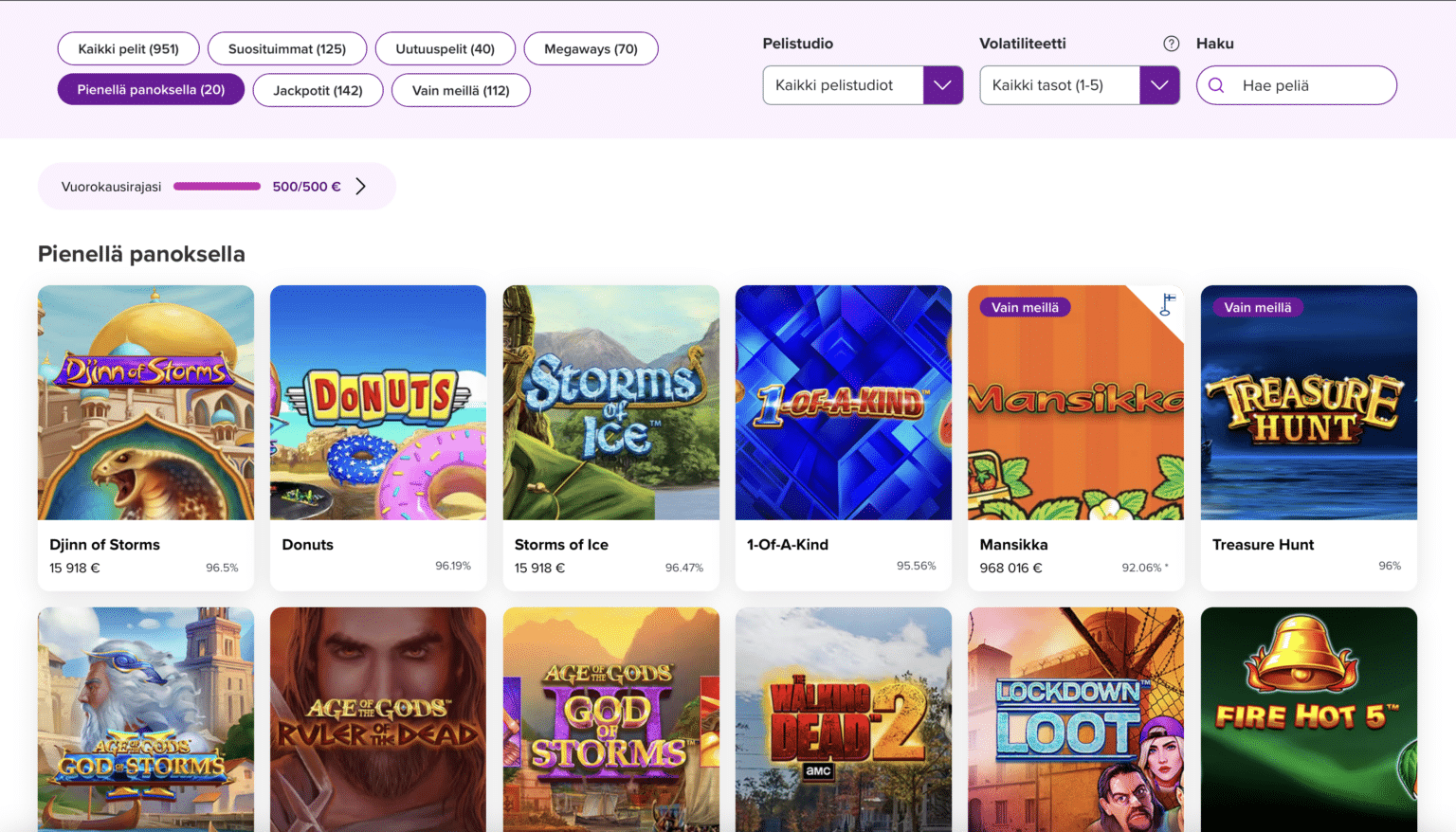1456x832 pixels.
Task: Click the Vuorokausirajasi progress bar
Action: pyautogui.click(x=217, y=187)
